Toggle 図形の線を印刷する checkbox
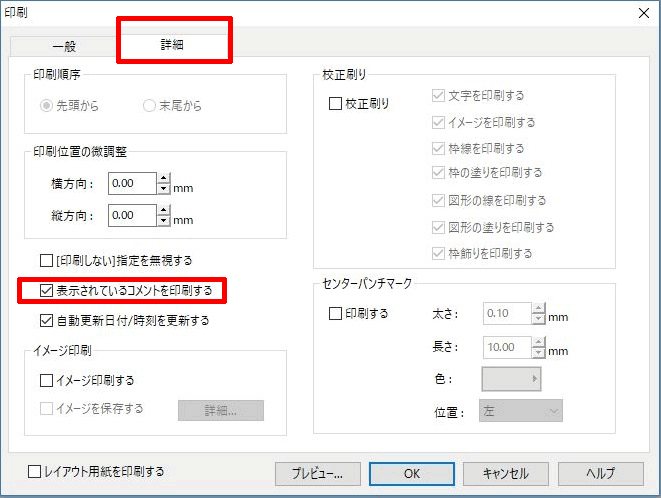661x498 pixels. click(x=438, y=200)
